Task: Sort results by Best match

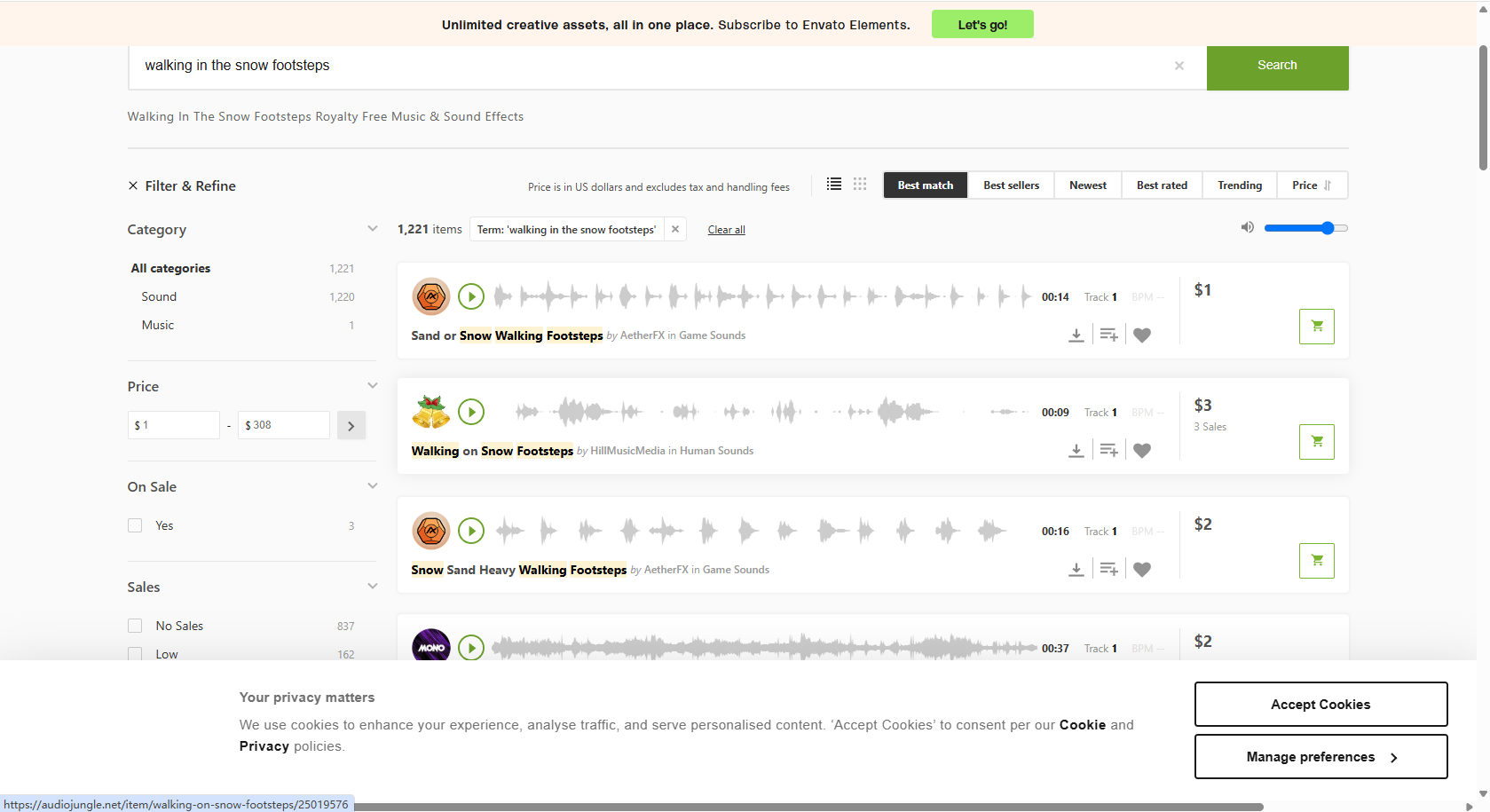Action: tap(926, 185)
